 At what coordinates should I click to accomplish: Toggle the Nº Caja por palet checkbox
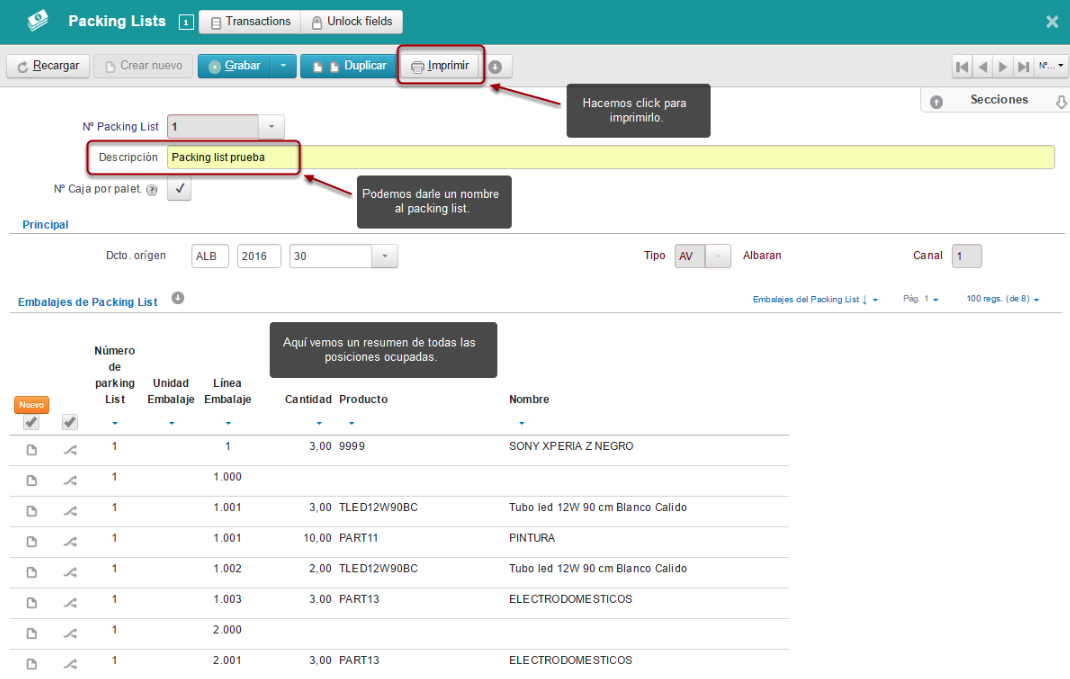[179, 189]
